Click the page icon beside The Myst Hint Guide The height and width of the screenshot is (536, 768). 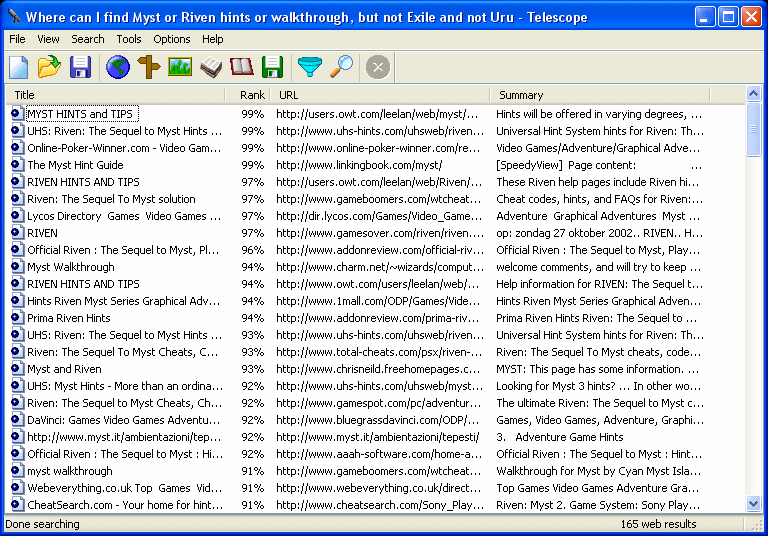[x=17, y=165]
